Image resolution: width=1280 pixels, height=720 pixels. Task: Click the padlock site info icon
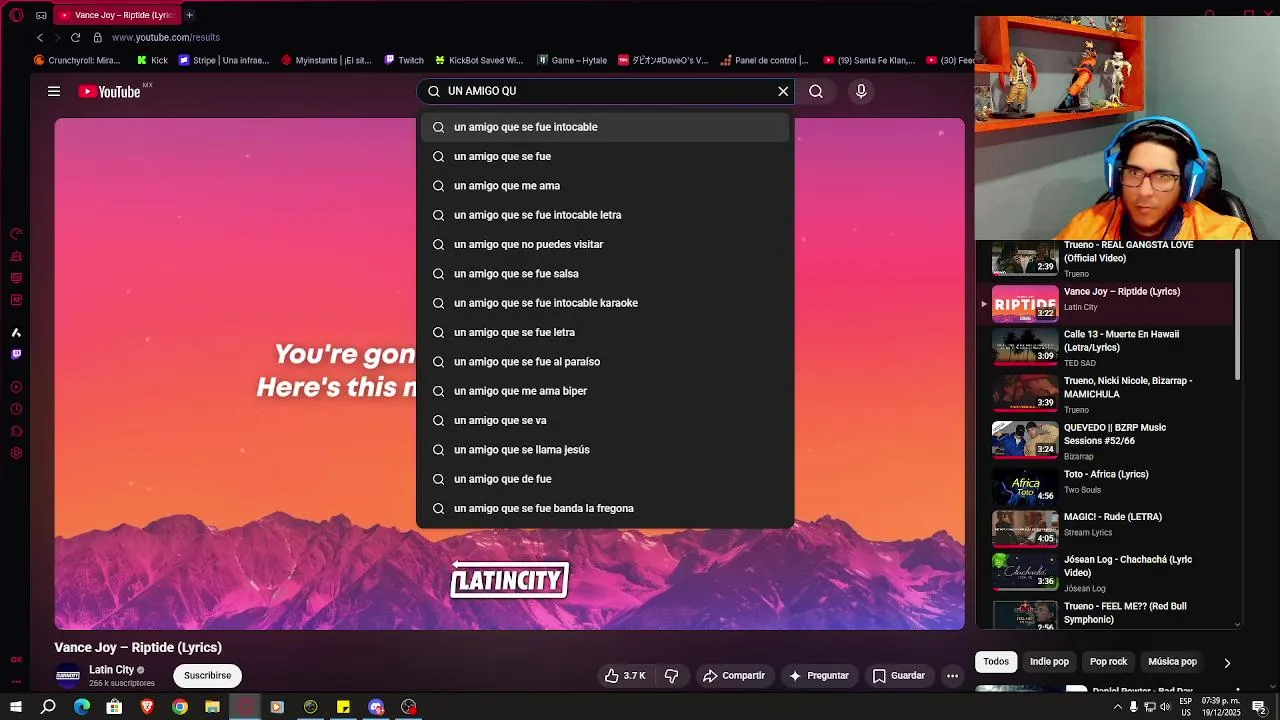[98, 37]
